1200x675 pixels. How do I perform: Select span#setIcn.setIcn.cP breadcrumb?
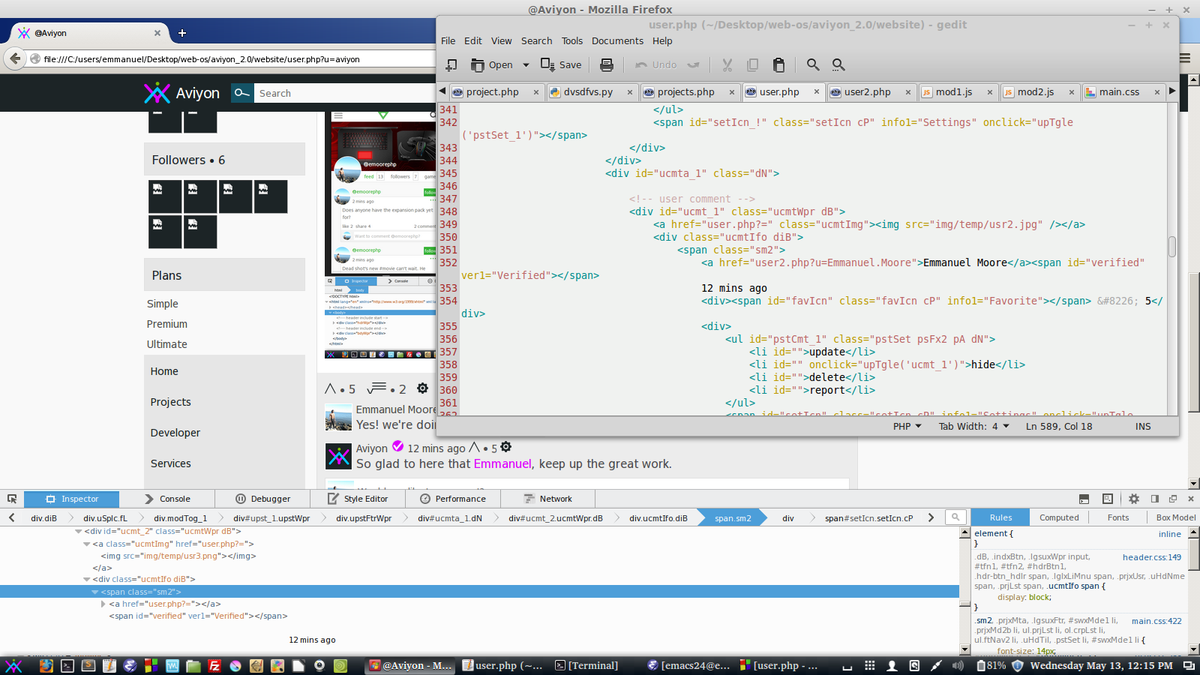pos(869,518)
